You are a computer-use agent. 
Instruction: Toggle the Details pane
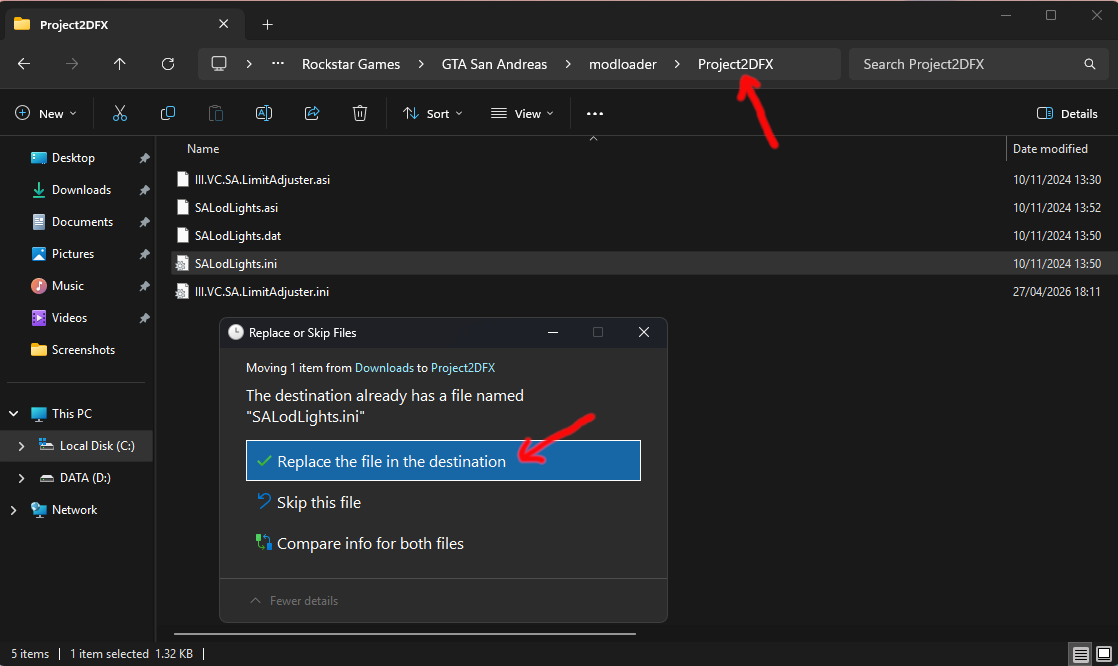click(1067, 113)
